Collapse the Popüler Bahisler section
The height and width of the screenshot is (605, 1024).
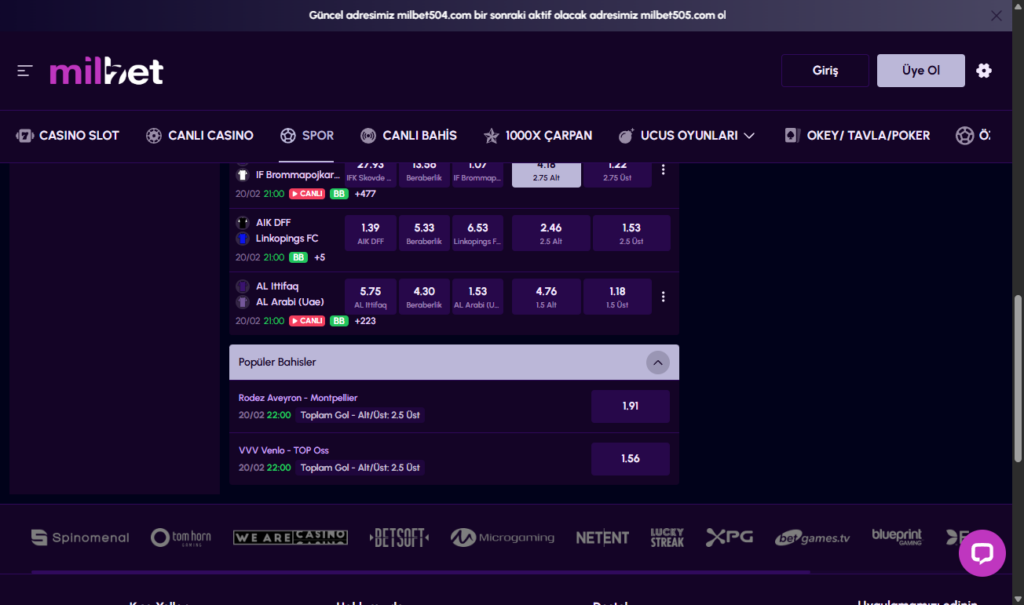(x=658, y=363)
